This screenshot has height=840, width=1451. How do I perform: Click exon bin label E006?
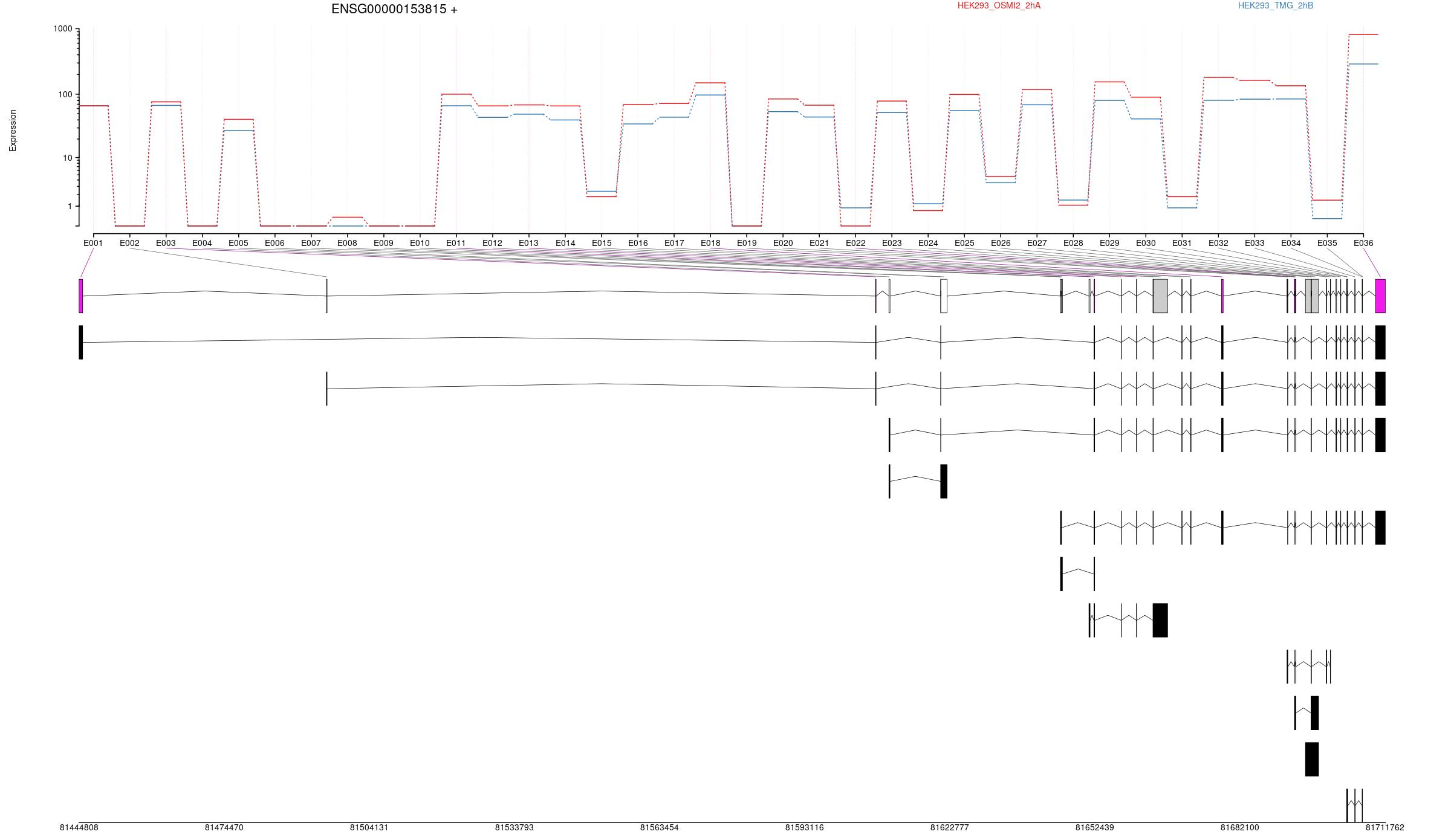(x=274, y=243)
